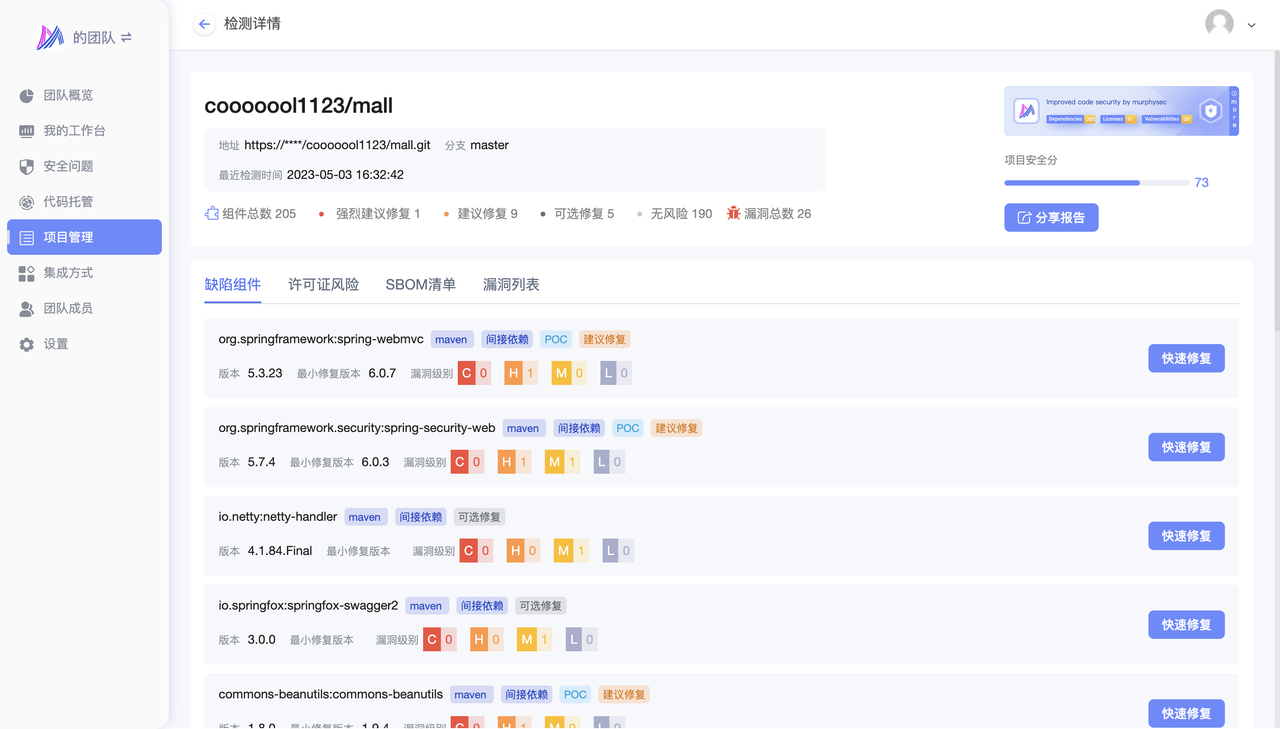
Task: Click 我的工作台 sidebar icon
Action: coord(27,131)
